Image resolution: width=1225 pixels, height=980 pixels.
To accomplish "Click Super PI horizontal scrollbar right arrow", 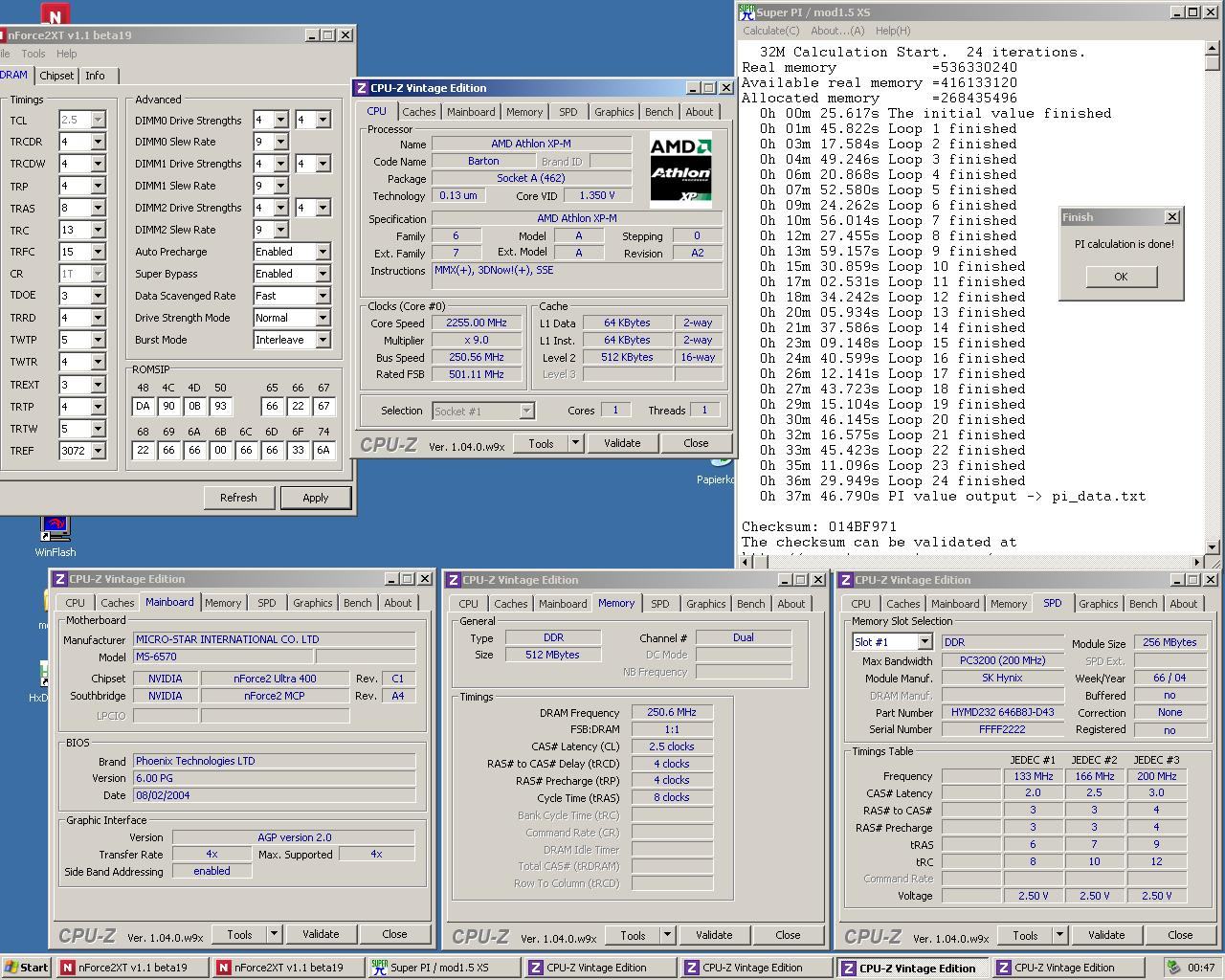I will 1197,562.
